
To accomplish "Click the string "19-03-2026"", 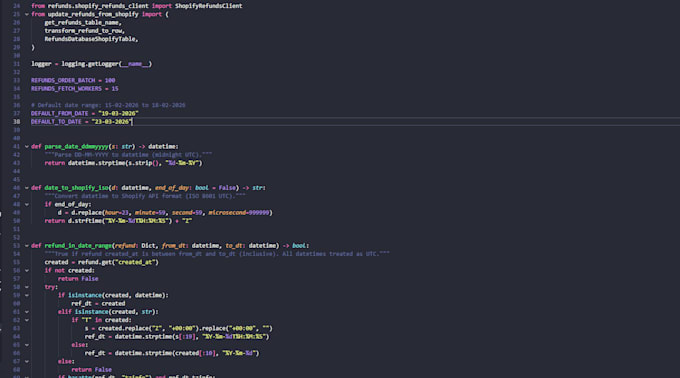I will [118, 114].
